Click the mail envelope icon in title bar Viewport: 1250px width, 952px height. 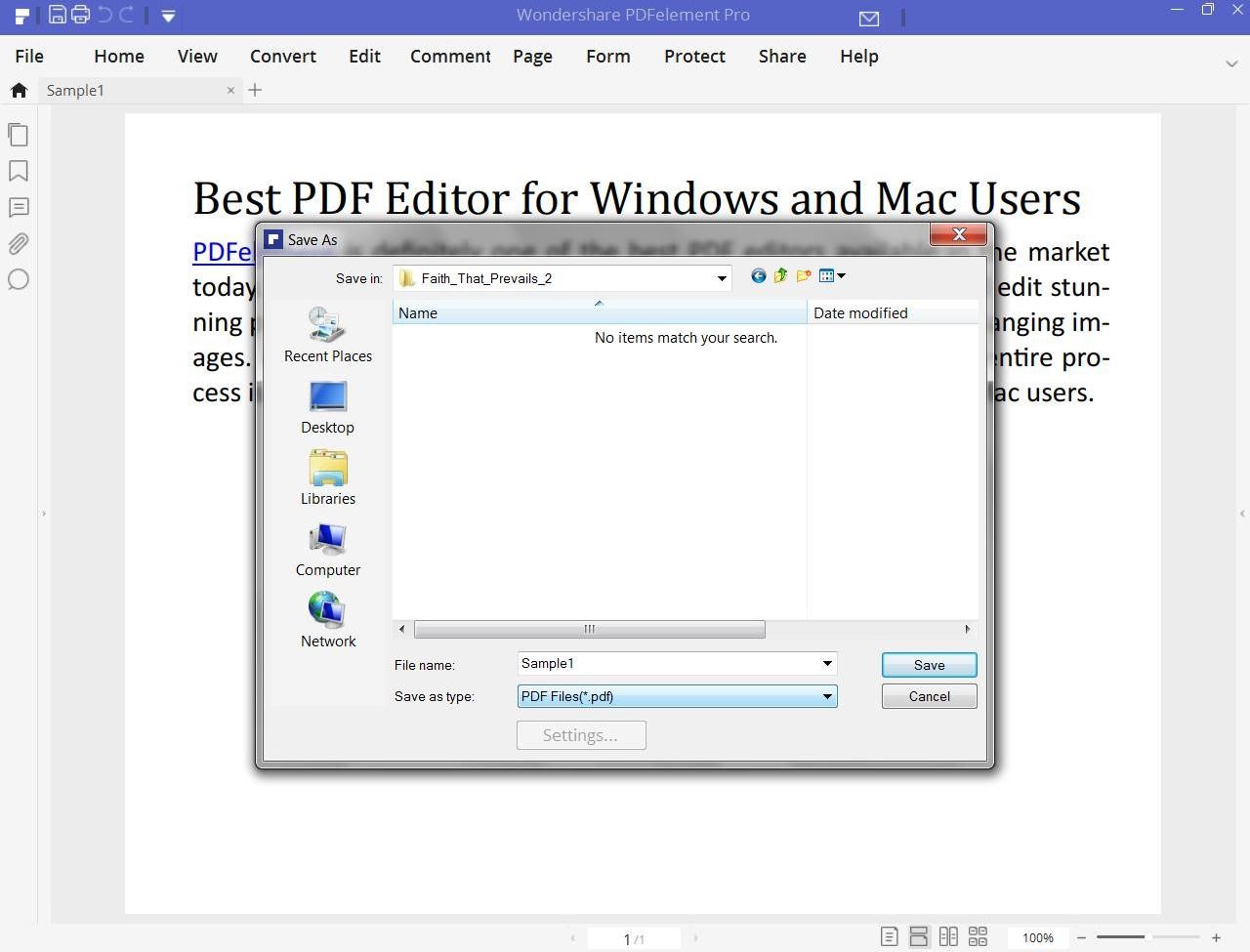pos(869,18)
